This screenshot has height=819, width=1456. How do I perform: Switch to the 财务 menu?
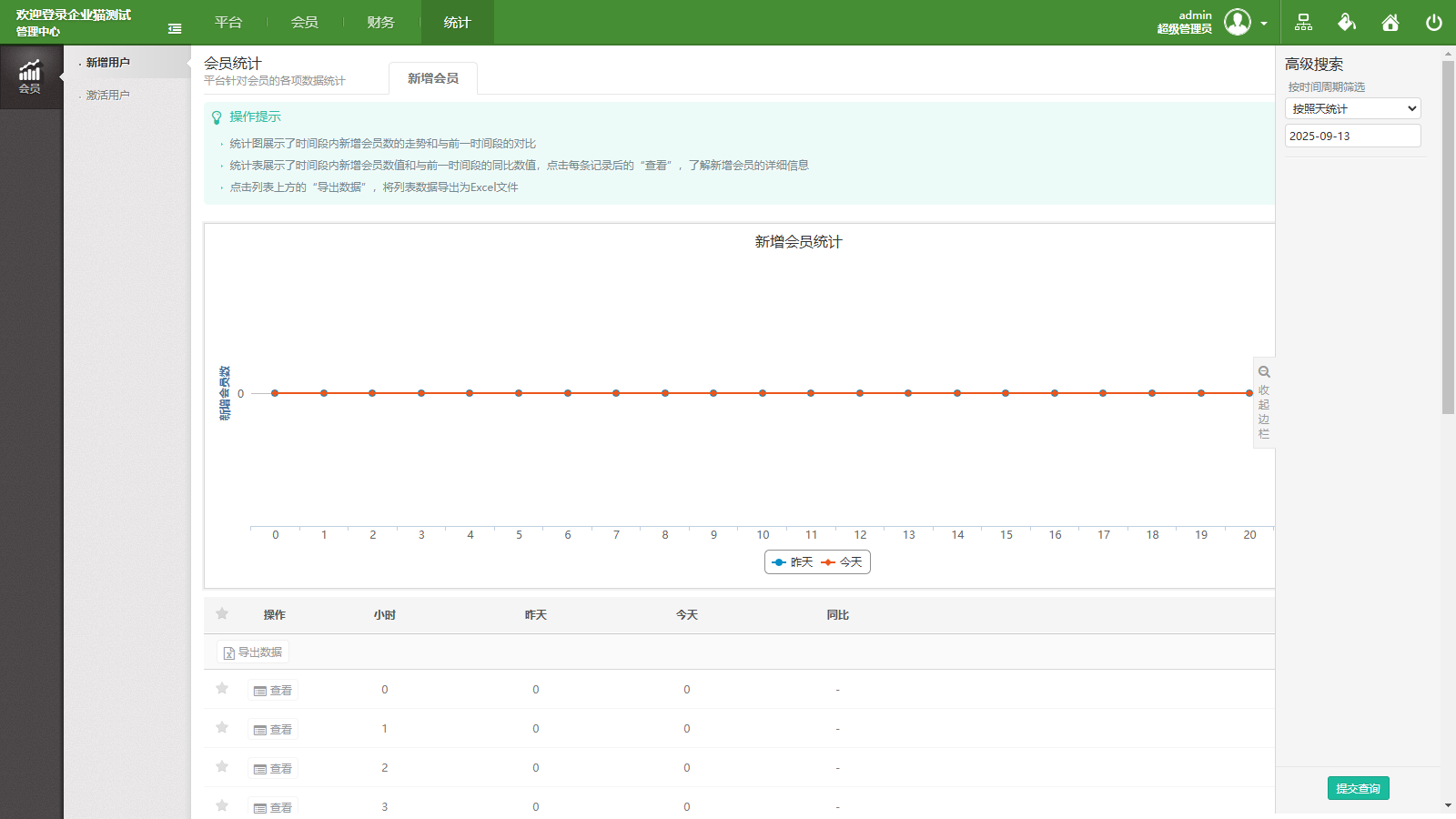380,22
